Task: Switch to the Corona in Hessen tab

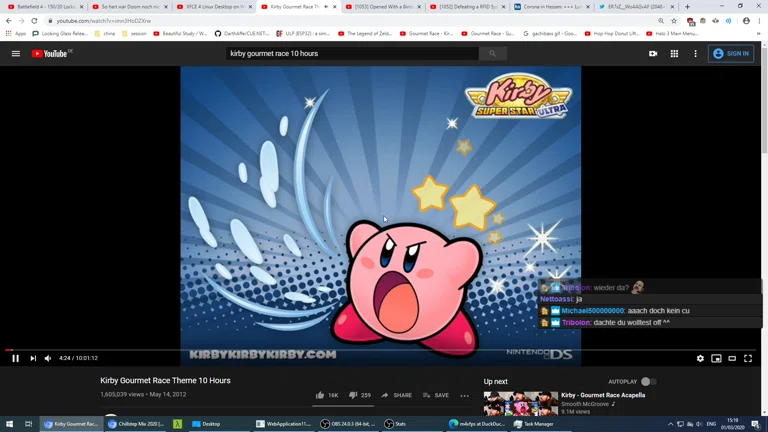Action: click(x=552, y=7)
